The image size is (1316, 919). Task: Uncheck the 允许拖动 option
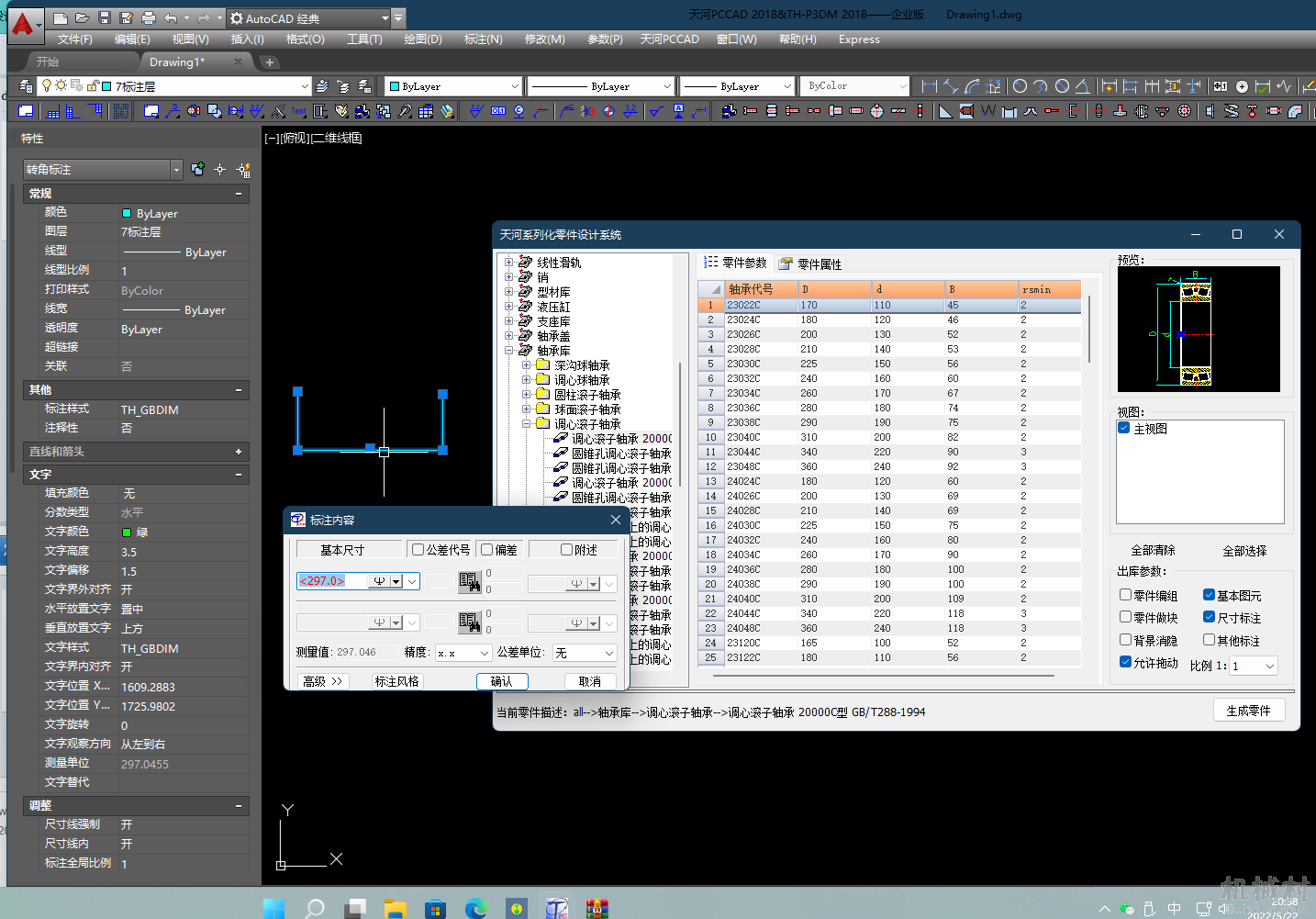(1126, 662)
